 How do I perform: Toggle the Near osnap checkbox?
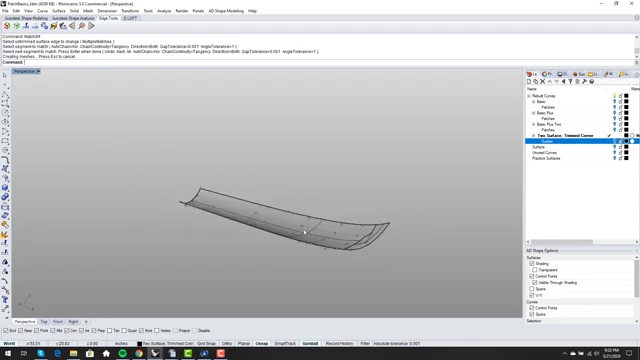click(20, 331)
